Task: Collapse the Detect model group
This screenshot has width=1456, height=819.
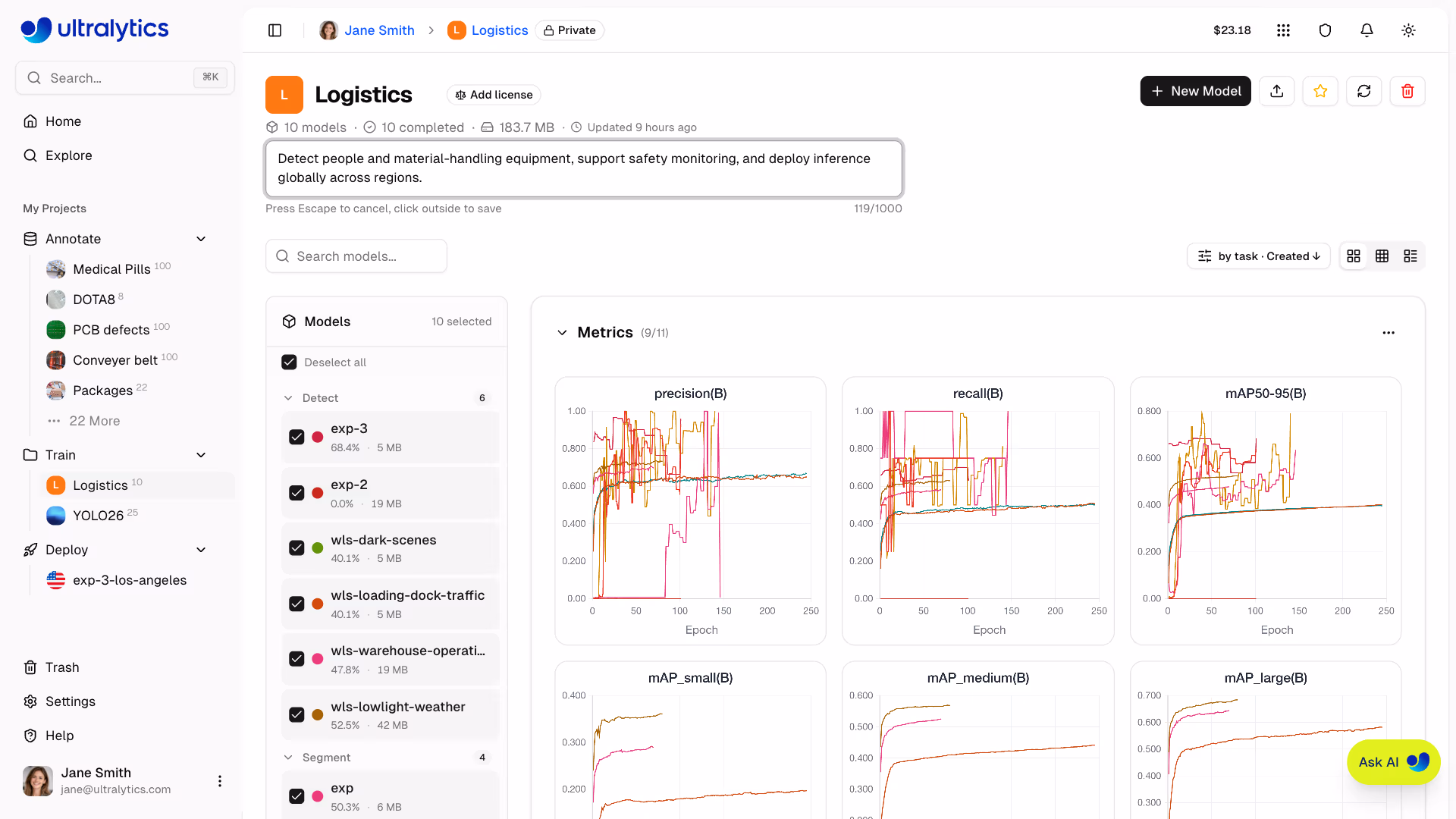Action: (x=288, y=398)
